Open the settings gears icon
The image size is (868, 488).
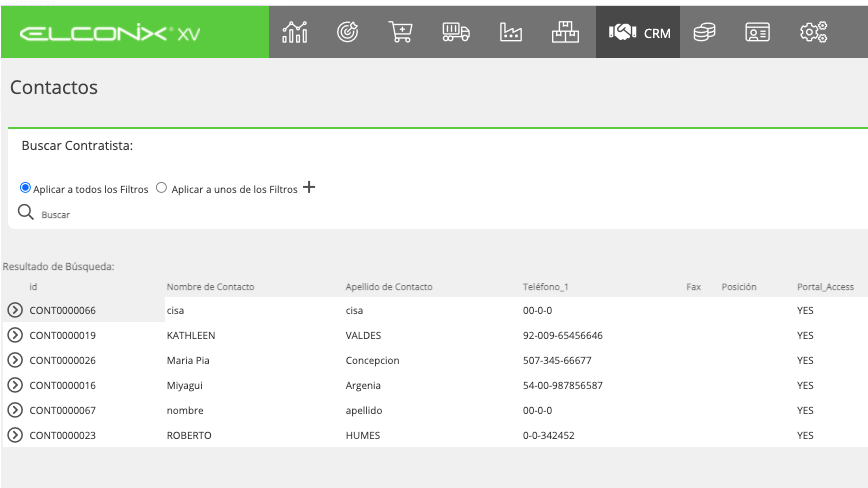(813, 32)
